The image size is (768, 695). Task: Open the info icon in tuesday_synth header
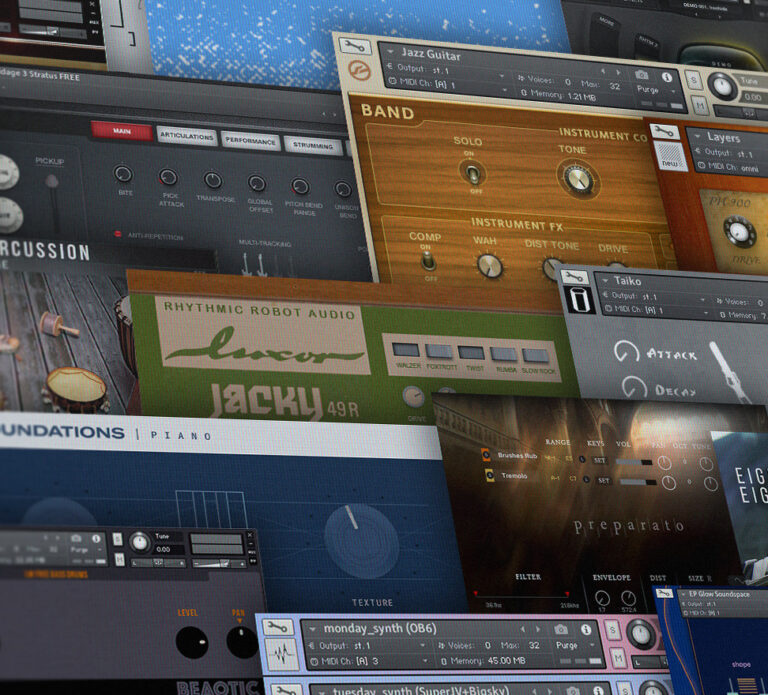click(x=598, y=691)
